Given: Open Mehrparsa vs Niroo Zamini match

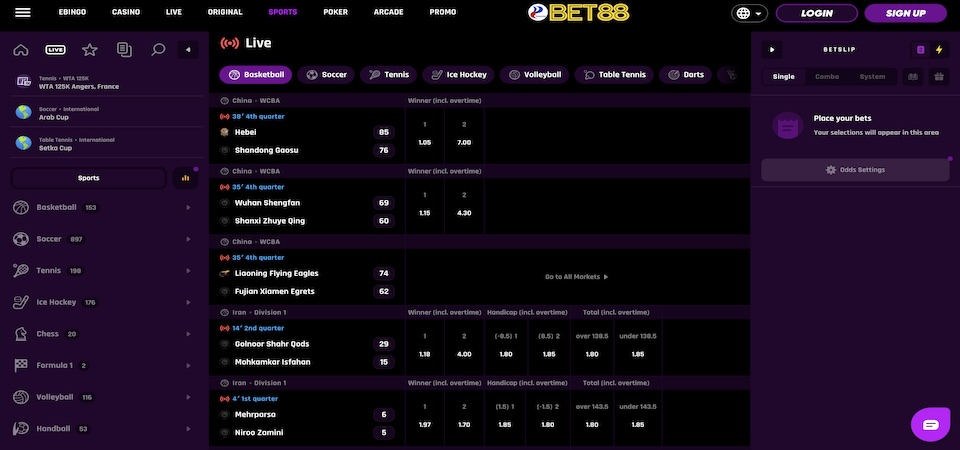Looking at the screenshot, I should click(x=306, y=416).
